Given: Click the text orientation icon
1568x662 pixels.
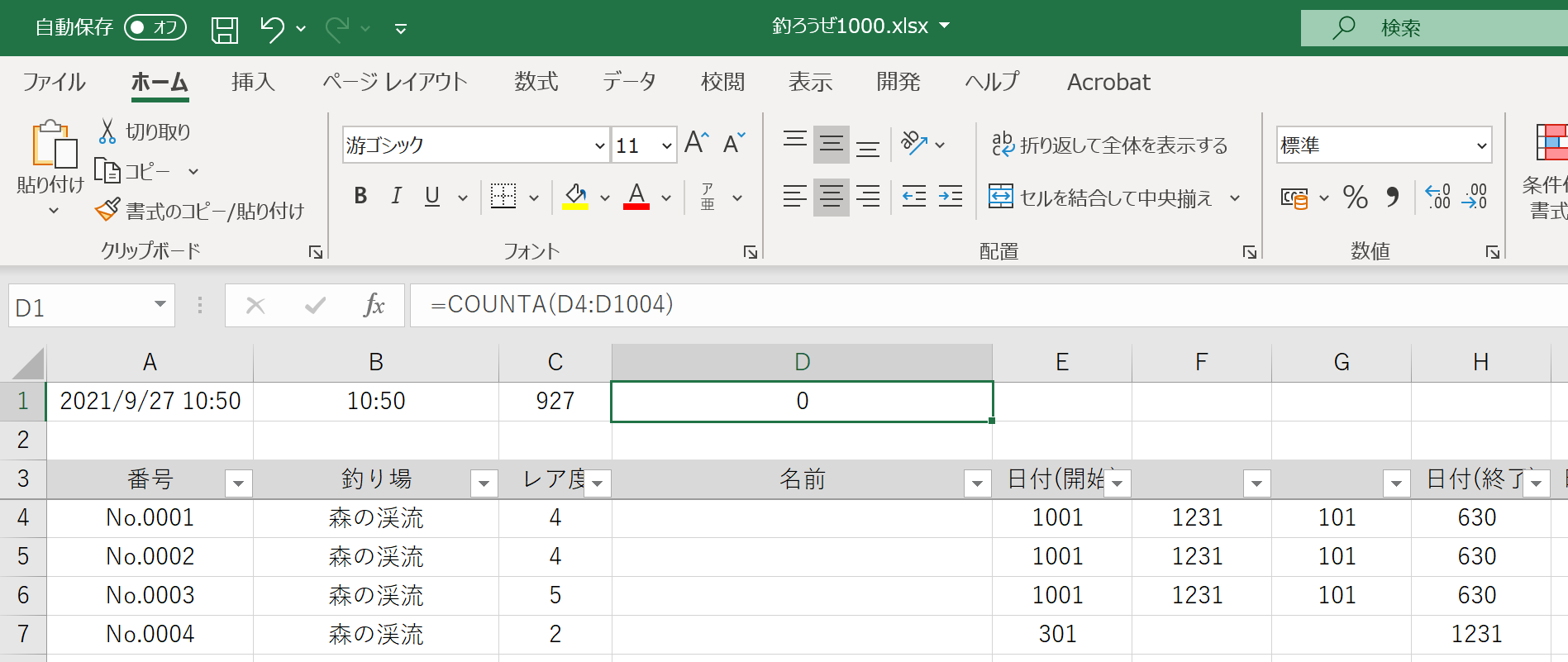Looking at the screenshot, I should pos(914,144).
